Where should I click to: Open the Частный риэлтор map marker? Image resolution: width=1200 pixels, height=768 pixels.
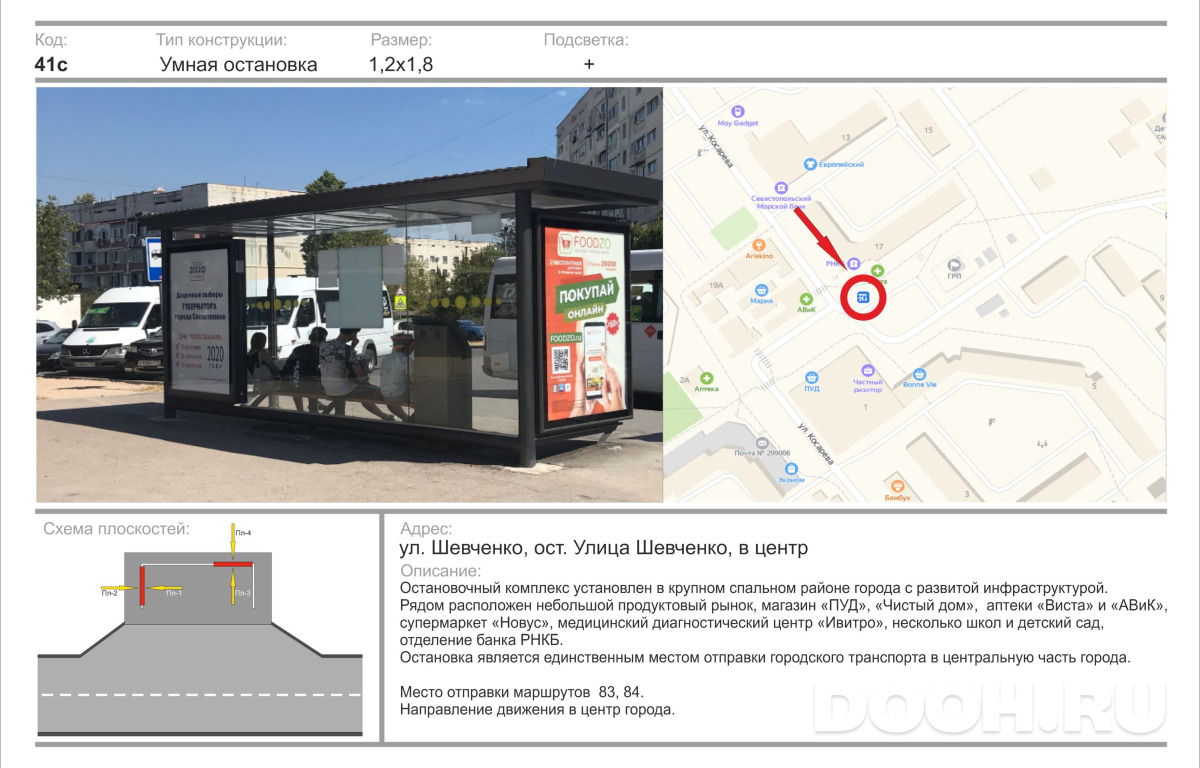pos(867,370)
